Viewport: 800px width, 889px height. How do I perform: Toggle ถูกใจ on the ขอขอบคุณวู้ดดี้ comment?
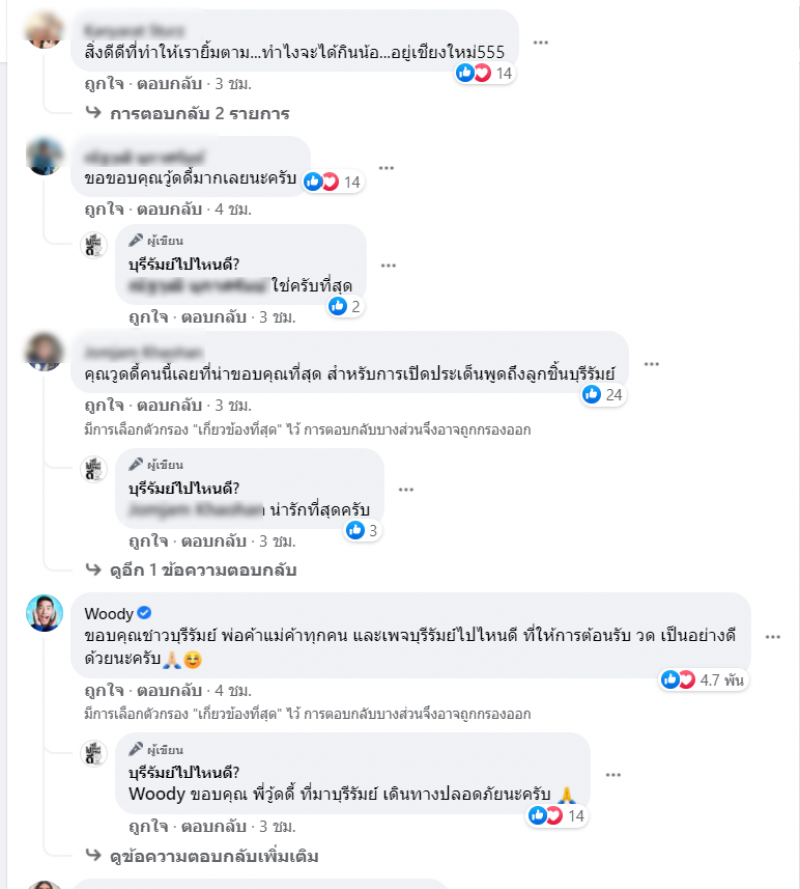pyautogui.click(x=104, y=209)
